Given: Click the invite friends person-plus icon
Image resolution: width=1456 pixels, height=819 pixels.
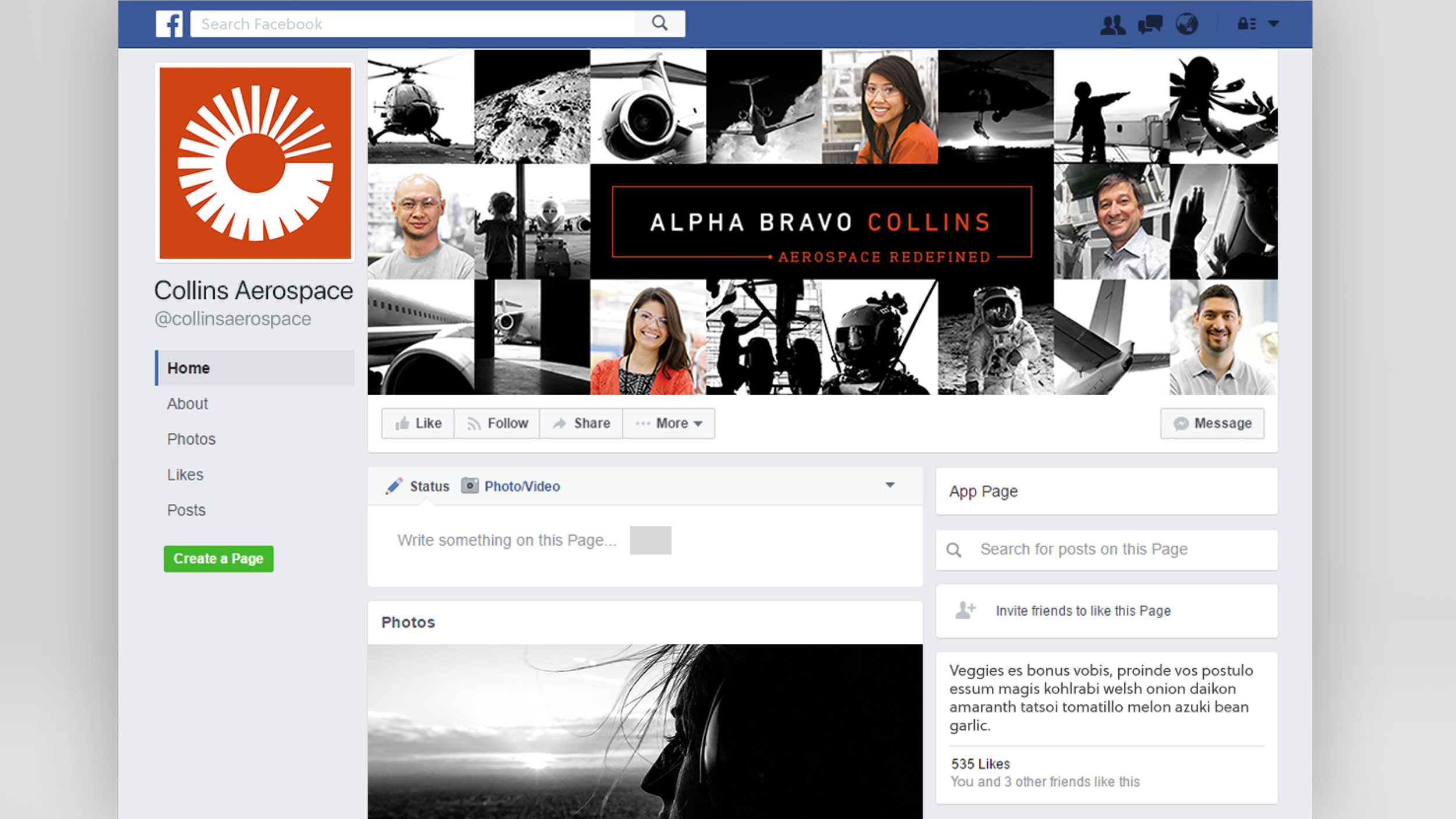Looking at the screenshot, I should coord(965,610).
